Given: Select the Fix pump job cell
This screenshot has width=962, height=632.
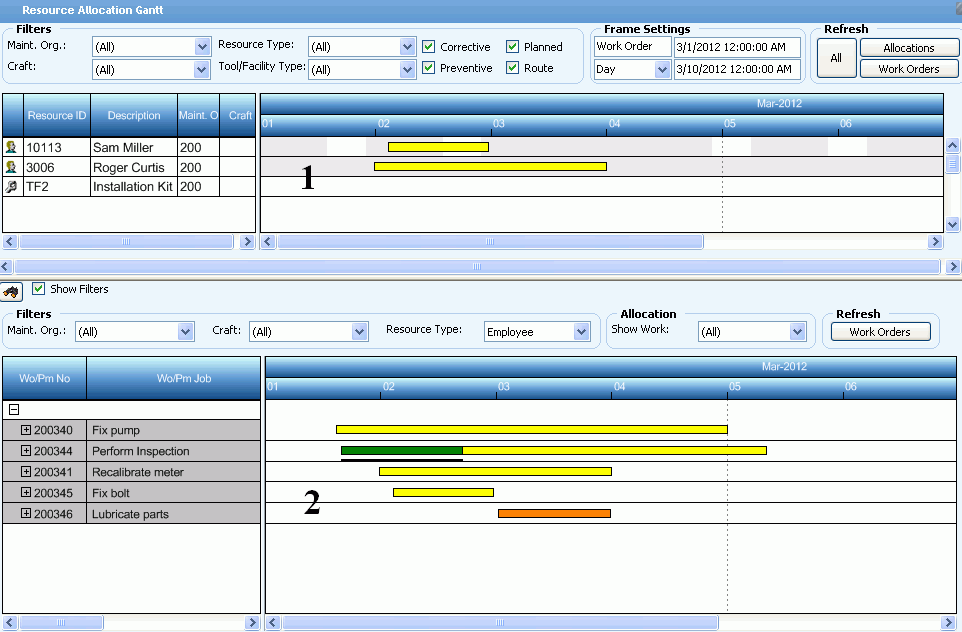Looking at the screenshot, I should [174, 430].
